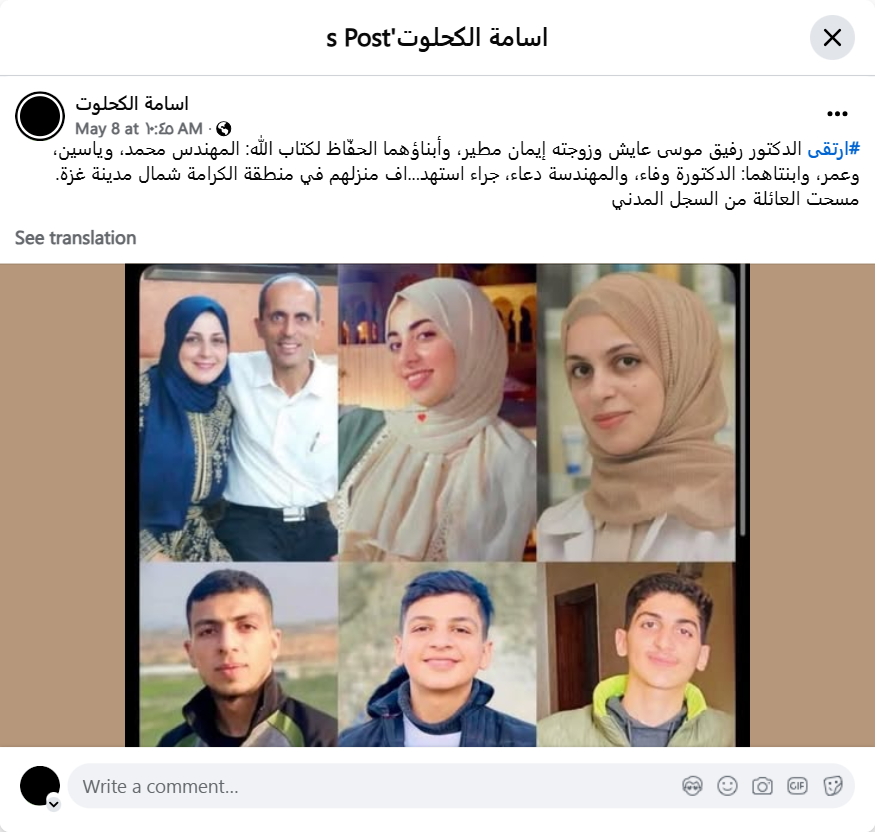Close the post dialog with X button
The height and width of the screenshot is (832, 875).
832,38
